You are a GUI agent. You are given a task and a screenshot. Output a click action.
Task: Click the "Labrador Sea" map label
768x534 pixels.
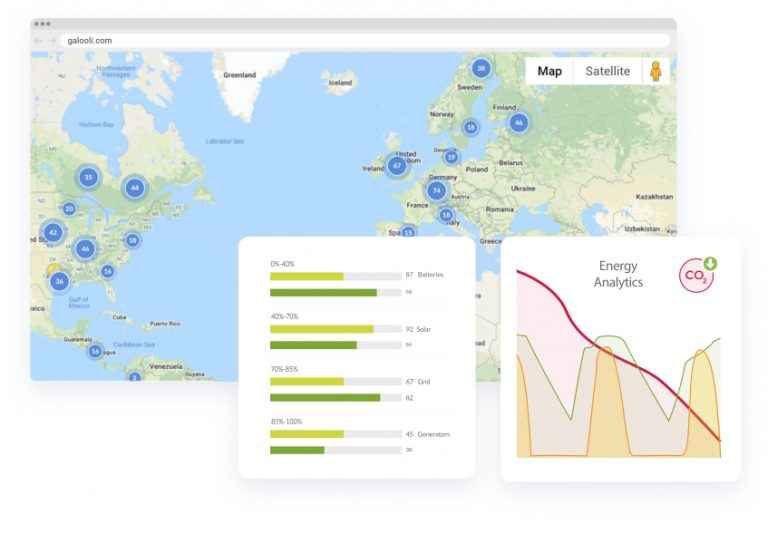coord(225,141)
